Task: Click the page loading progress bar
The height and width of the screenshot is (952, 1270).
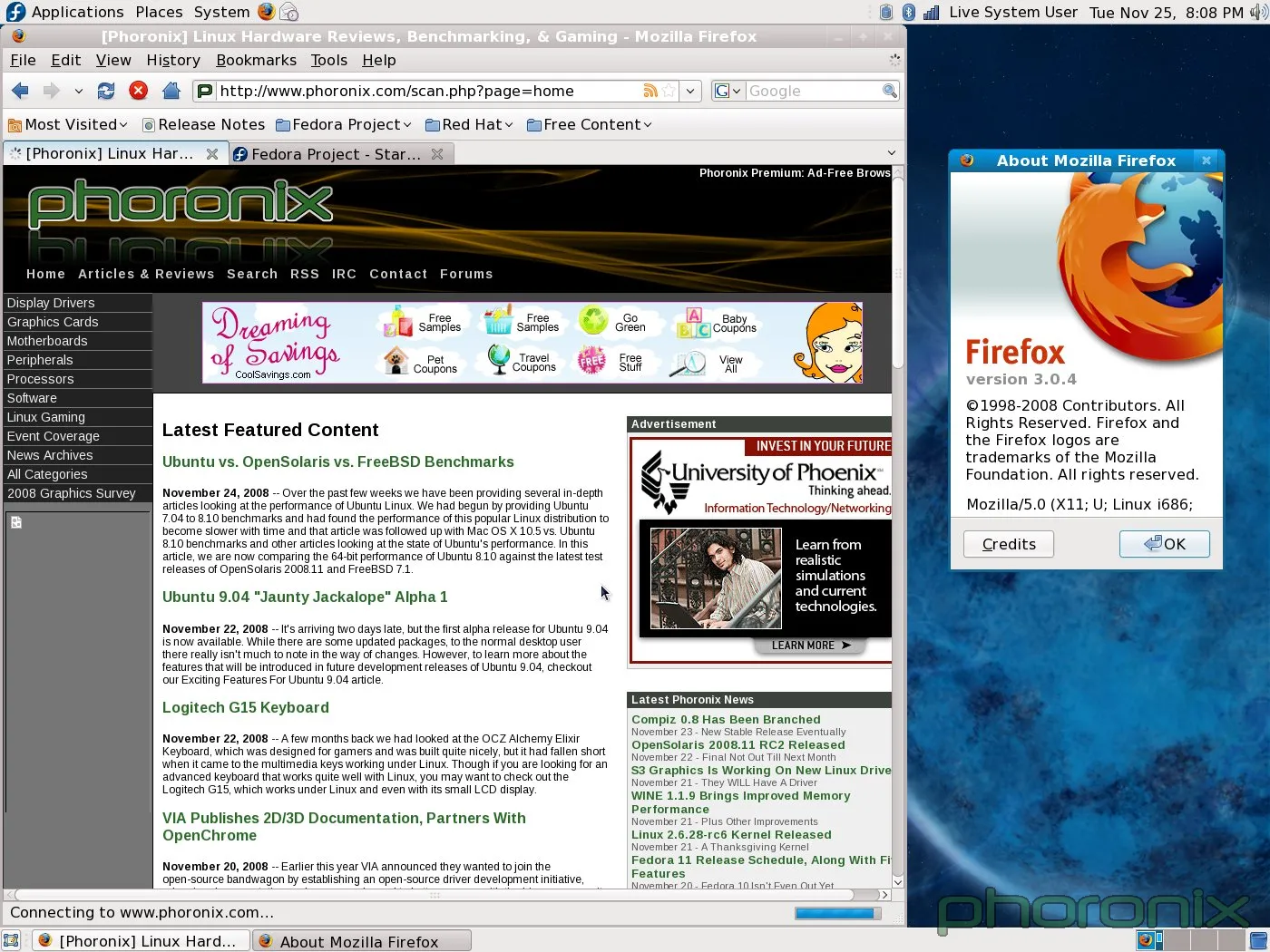Action: pos(837,913)
